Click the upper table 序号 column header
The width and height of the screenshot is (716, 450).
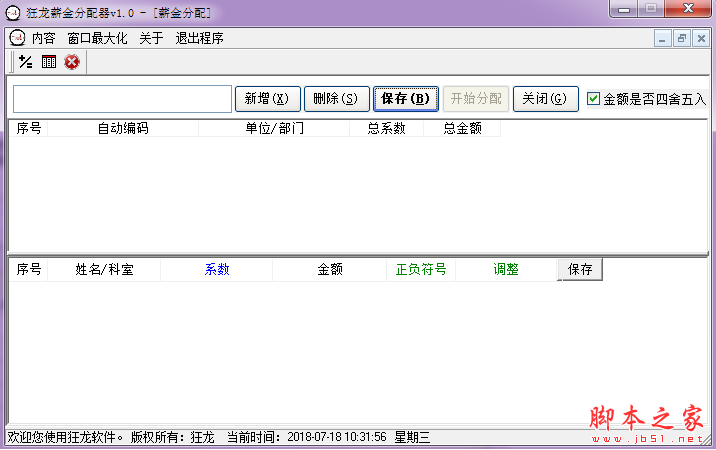tap(29, 128)
